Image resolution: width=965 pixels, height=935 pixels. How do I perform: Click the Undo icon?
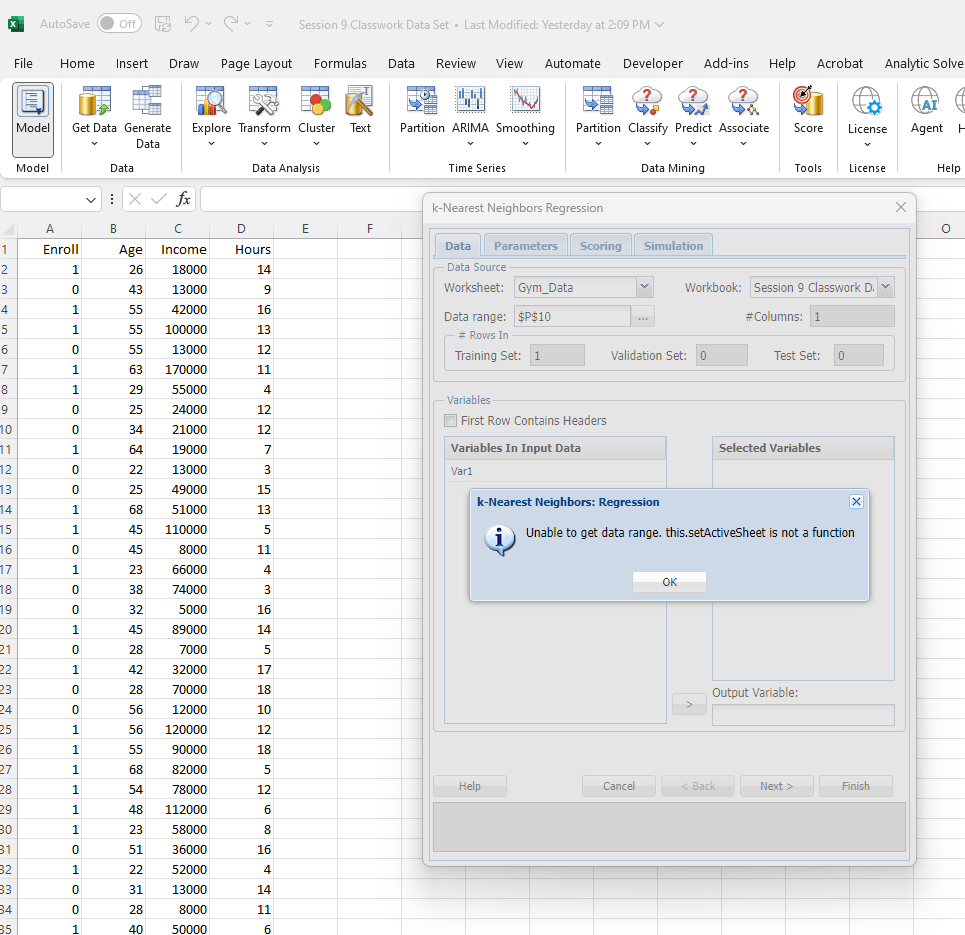(192, 24)
